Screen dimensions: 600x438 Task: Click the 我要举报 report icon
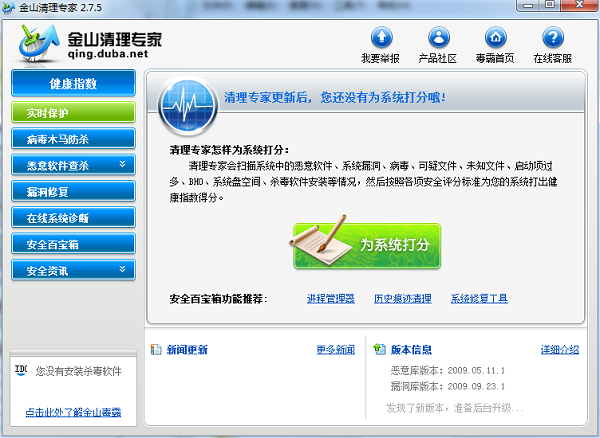pos(381,37)
